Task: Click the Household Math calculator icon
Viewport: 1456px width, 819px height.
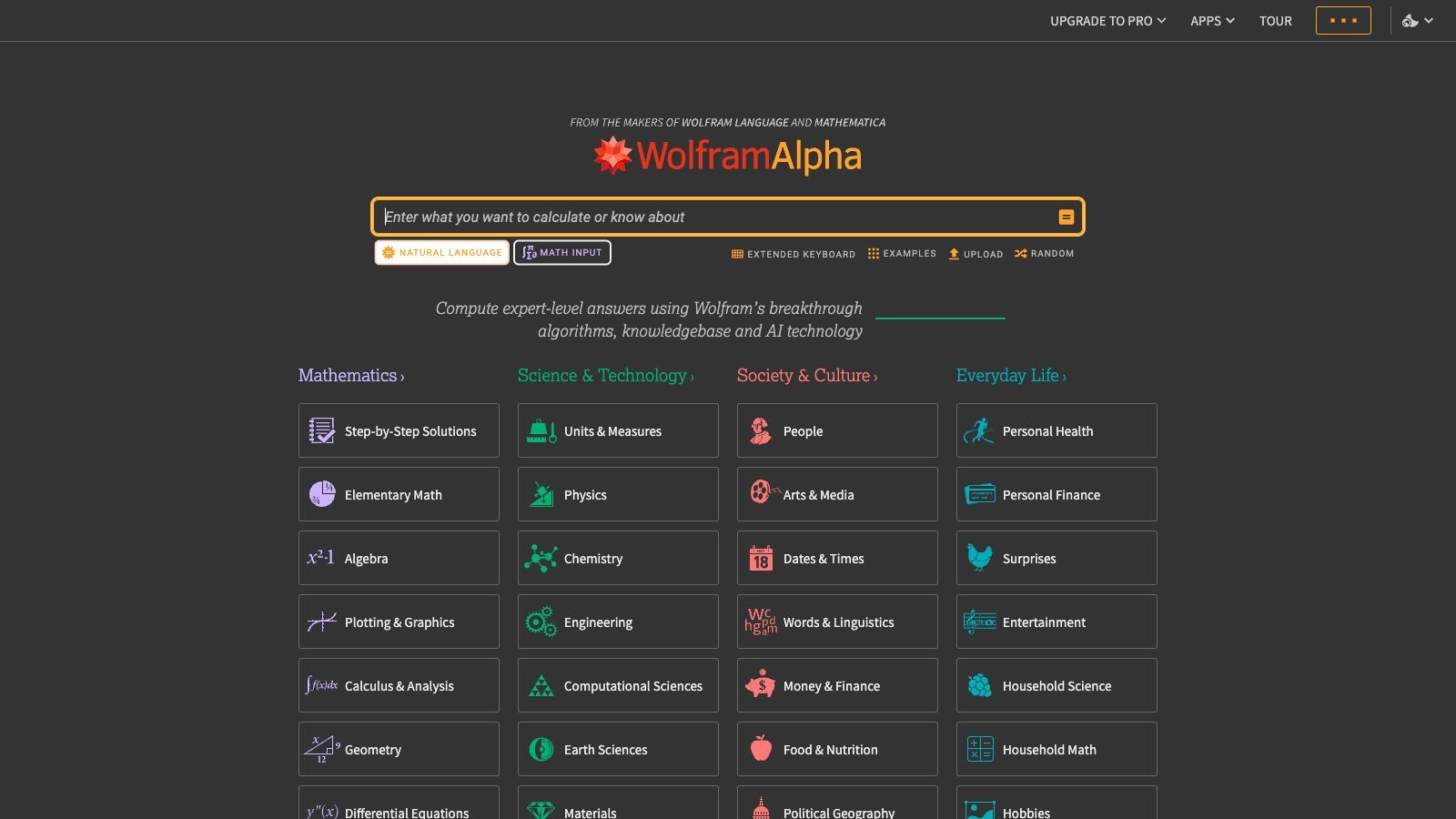Action: (x=980, y=749)
